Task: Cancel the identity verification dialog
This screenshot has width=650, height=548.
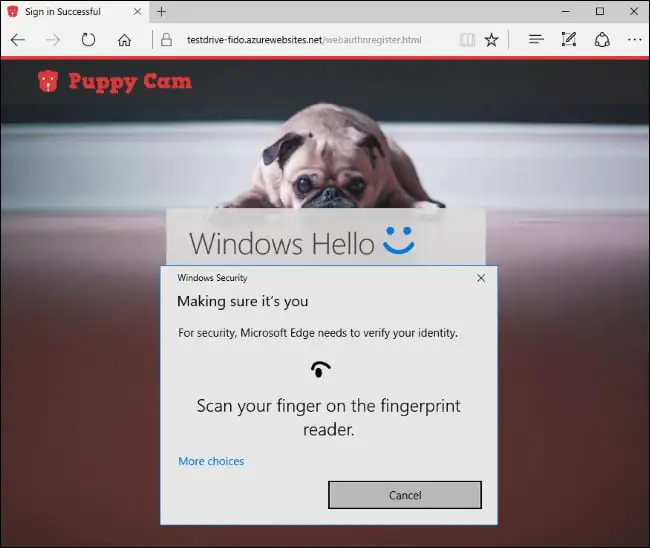Action: (x=405, y=495)
